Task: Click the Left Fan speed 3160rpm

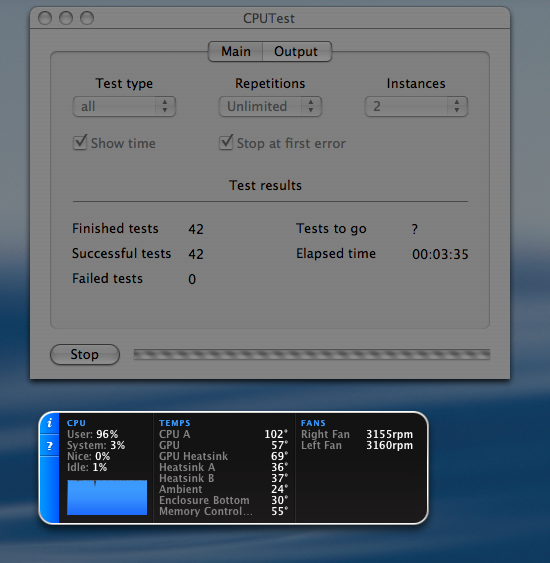Action: 390,445
